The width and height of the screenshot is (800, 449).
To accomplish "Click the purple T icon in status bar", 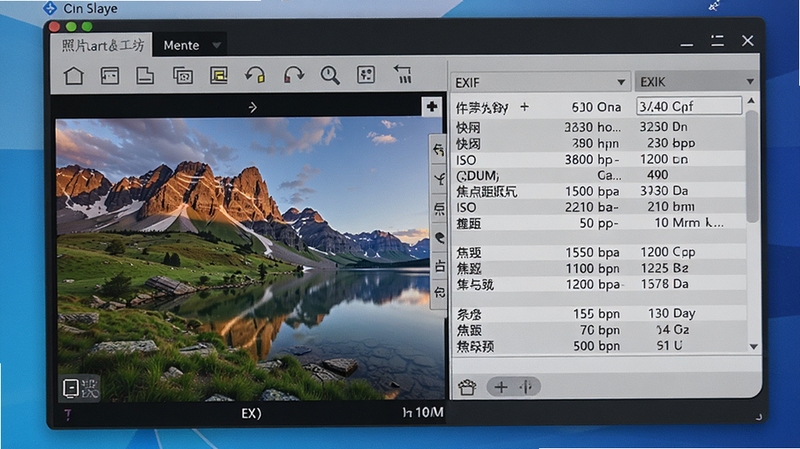I will pyautogui.click(x=68, y=415).
